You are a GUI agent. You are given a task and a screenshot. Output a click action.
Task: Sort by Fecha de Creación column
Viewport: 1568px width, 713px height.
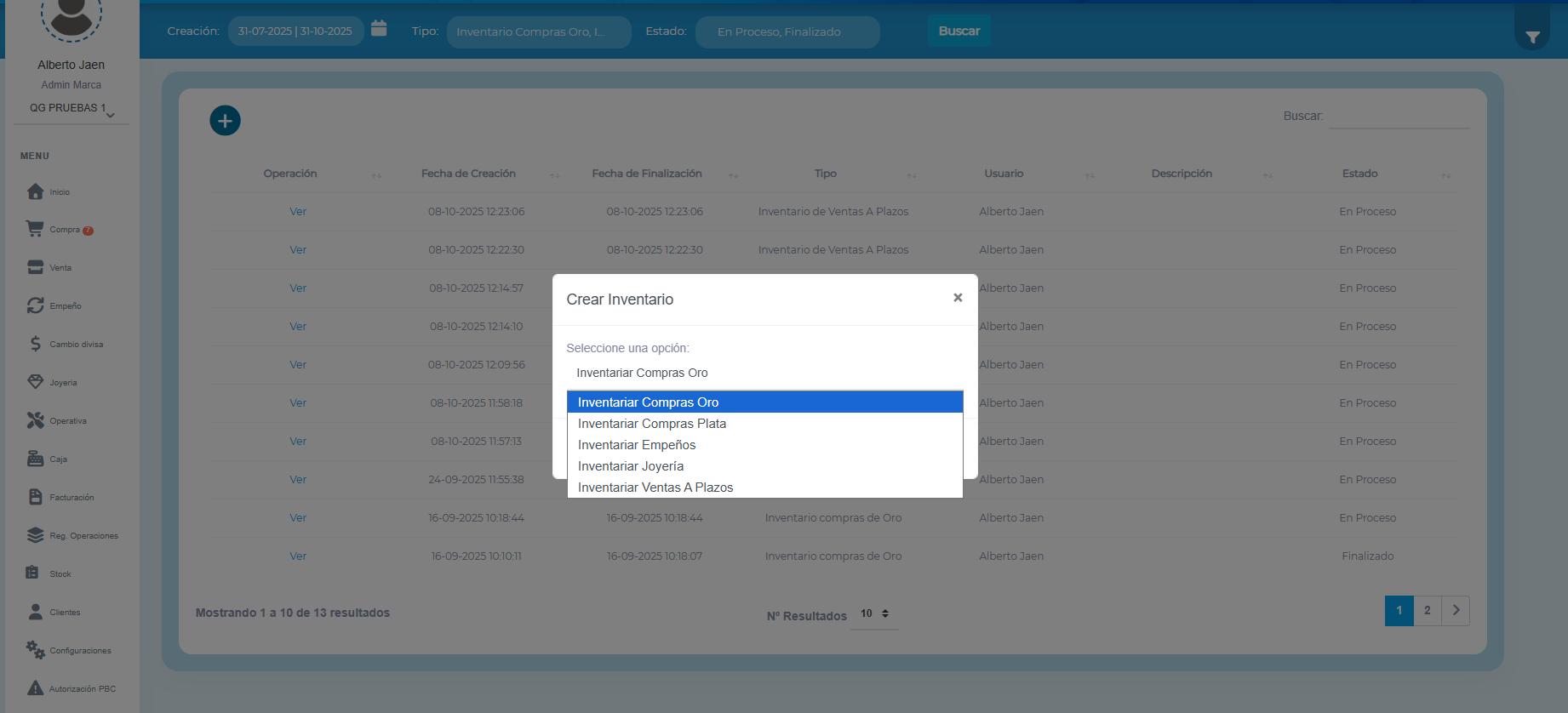pyautogui.click(x=469, y=174)
